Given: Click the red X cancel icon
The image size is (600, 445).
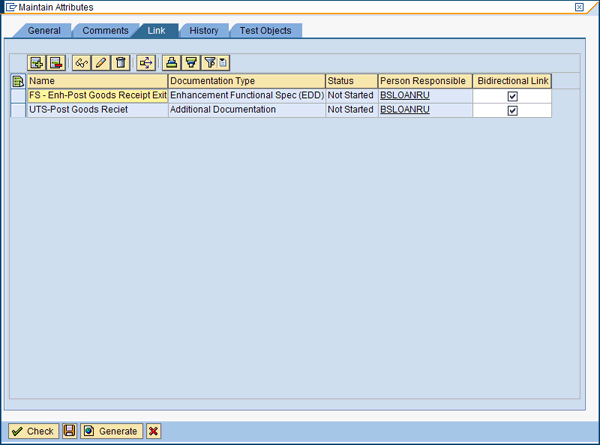Looking at the screenshot, I should pos(153,431).
